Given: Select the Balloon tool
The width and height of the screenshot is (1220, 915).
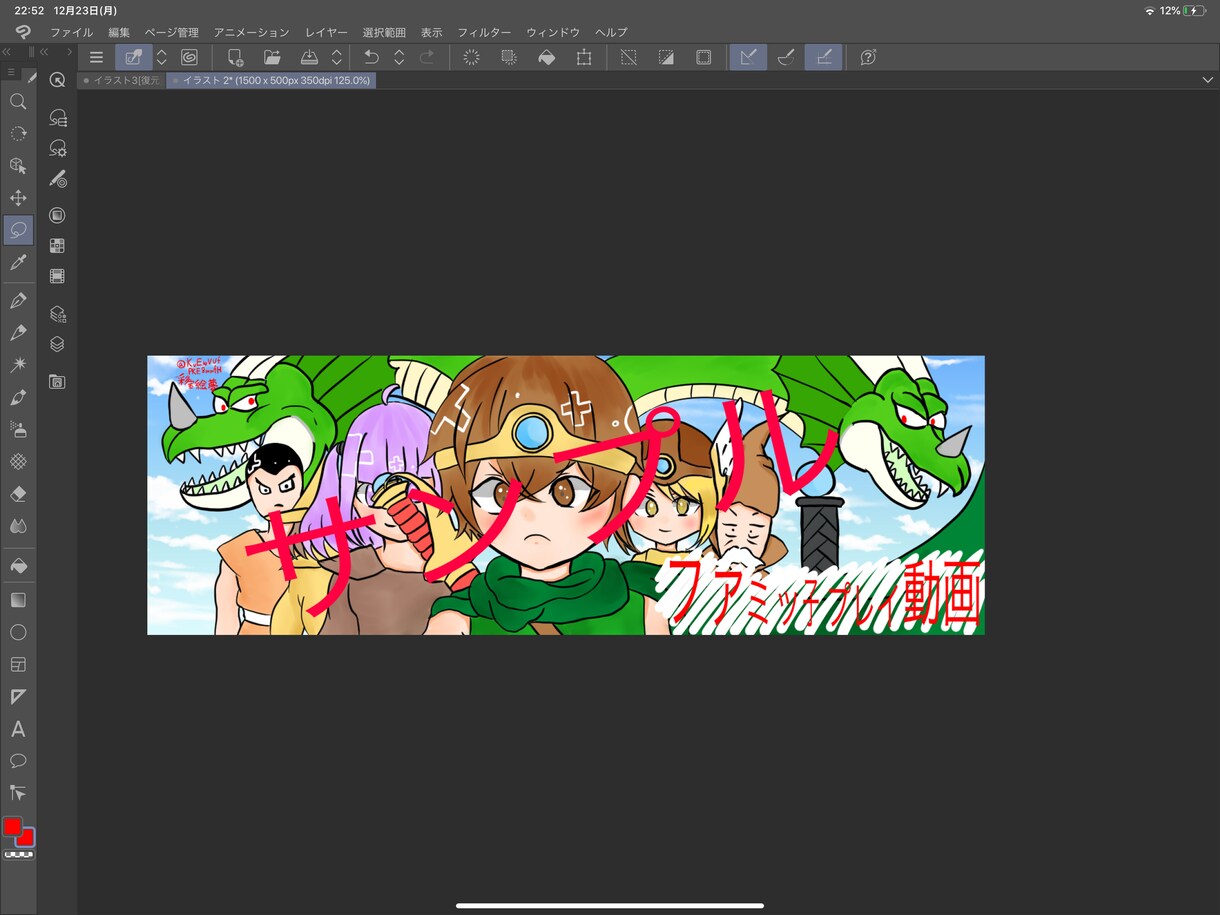Looking at the screenshot, I should point(18,761).
